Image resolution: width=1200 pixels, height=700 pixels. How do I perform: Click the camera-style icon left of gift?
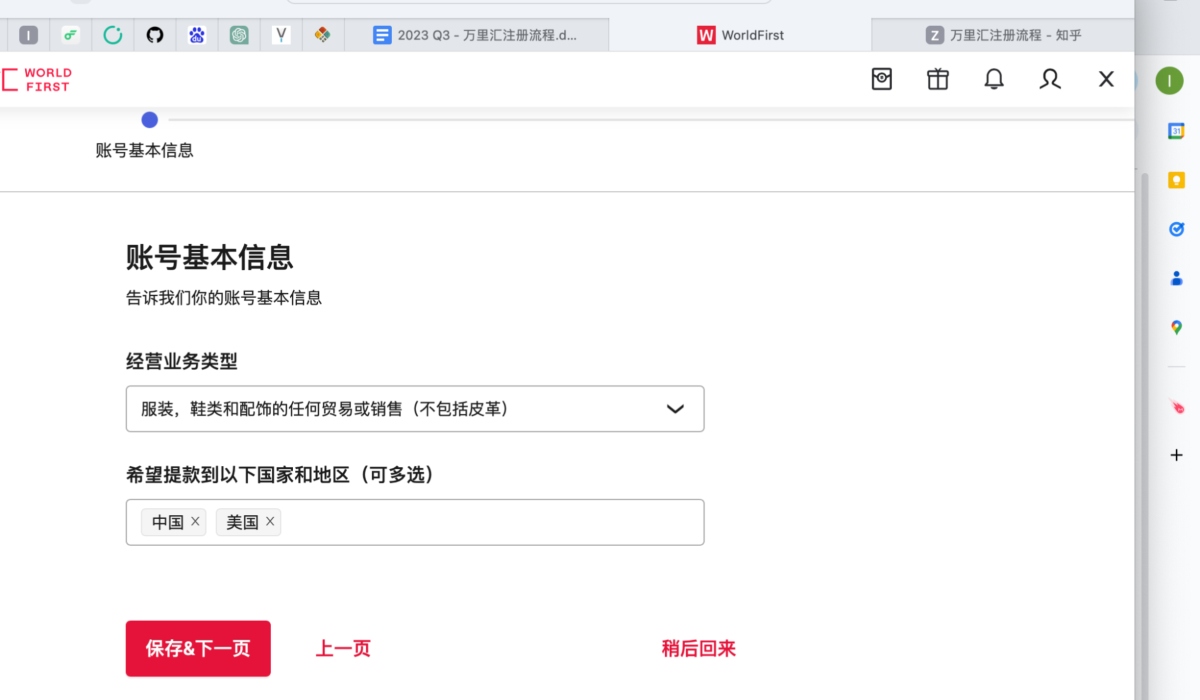click(x=882, y=79)
